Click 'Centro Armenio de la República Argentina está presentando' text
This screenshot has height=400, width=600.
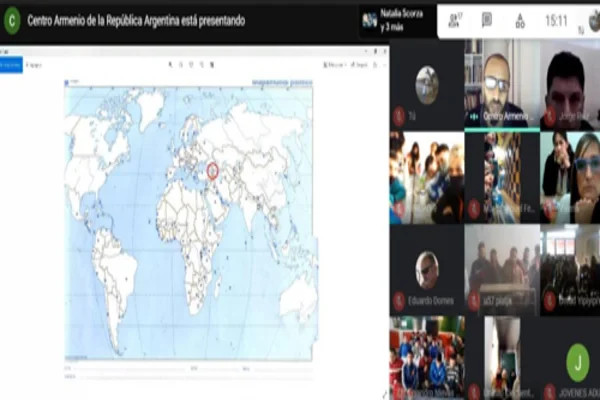(x=136, y=21)
